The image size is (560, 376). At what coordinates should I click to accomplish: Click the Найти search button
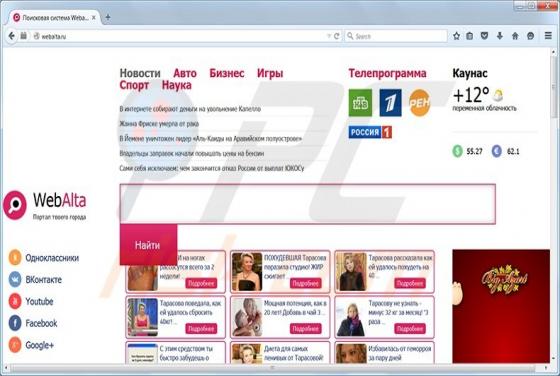pos(148,245)
